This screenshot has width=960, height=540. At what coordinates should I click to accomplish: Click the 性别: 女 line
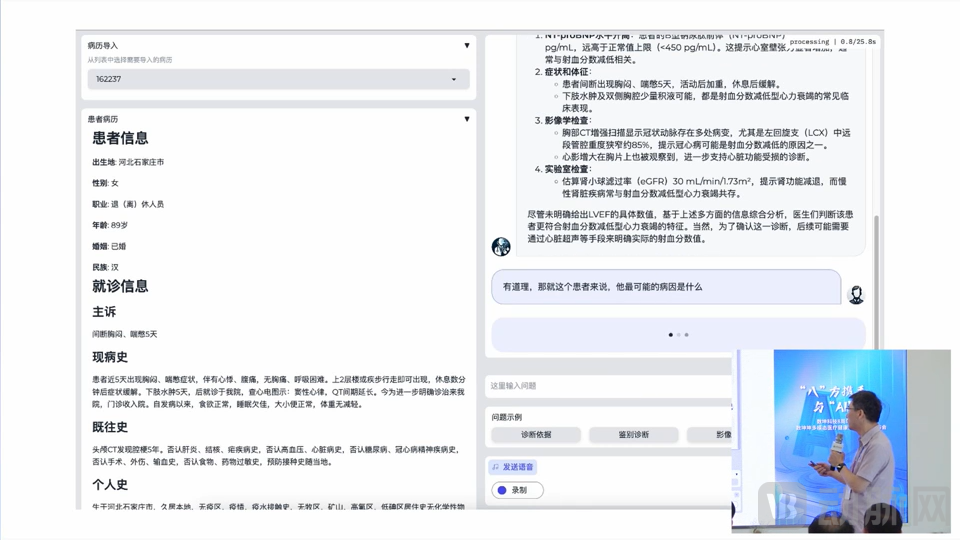[105, 183]
